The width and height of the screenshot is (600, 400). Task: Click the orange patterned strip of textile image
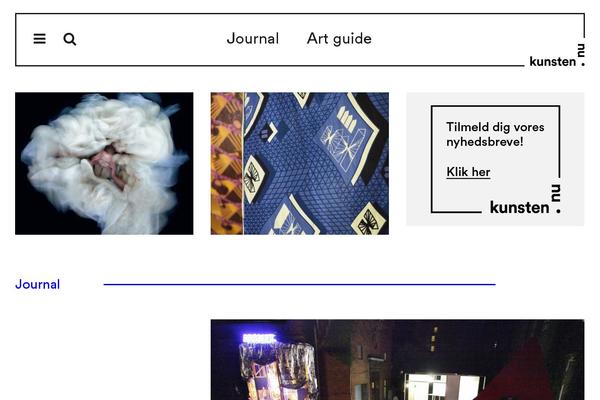coord(227,163)
